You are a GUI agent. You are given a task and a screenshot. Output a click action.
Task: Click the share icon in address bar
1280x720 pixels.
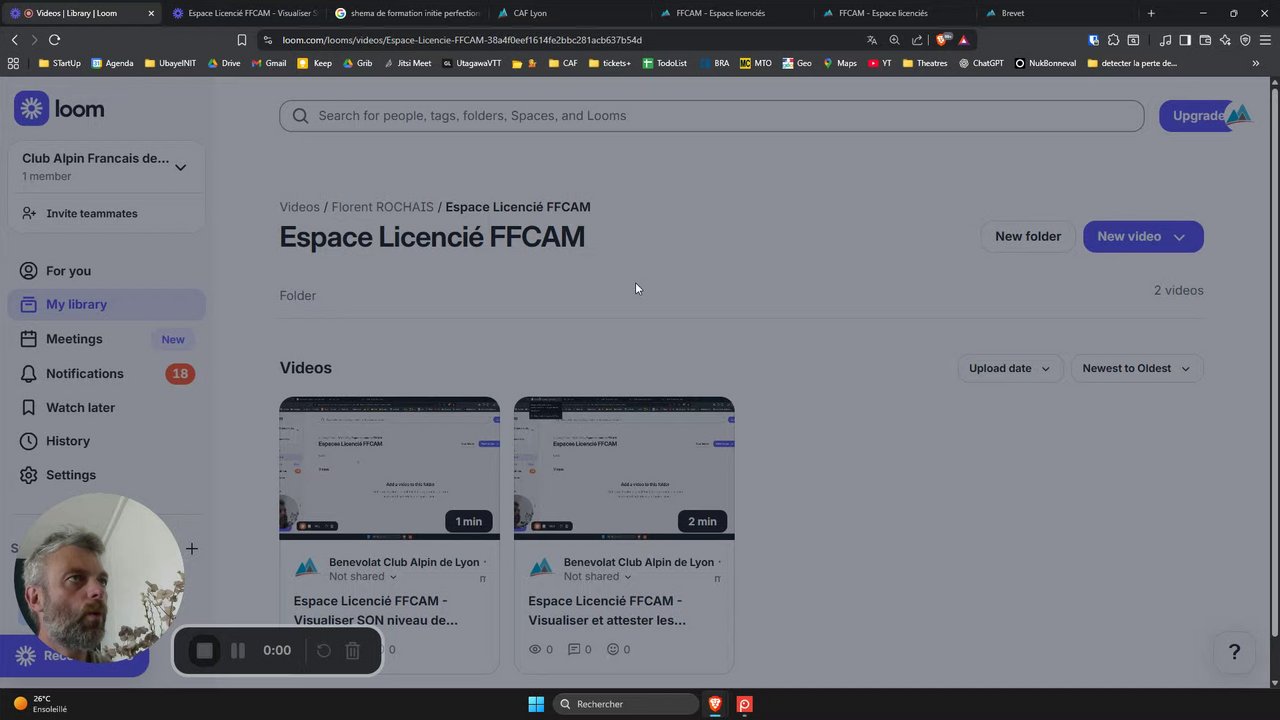[917, 40]
